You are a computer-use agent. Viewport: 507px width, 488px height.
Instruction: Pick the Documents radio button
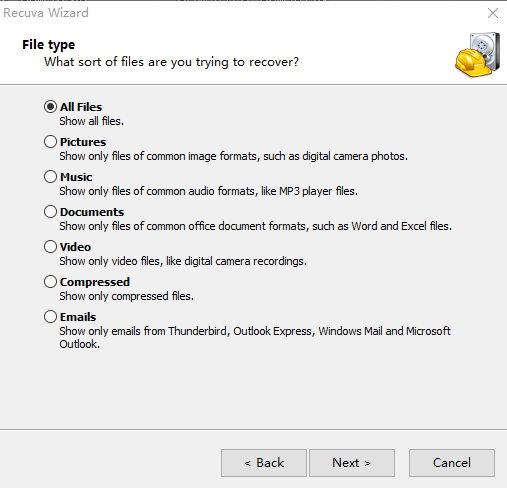coord(50,212)
